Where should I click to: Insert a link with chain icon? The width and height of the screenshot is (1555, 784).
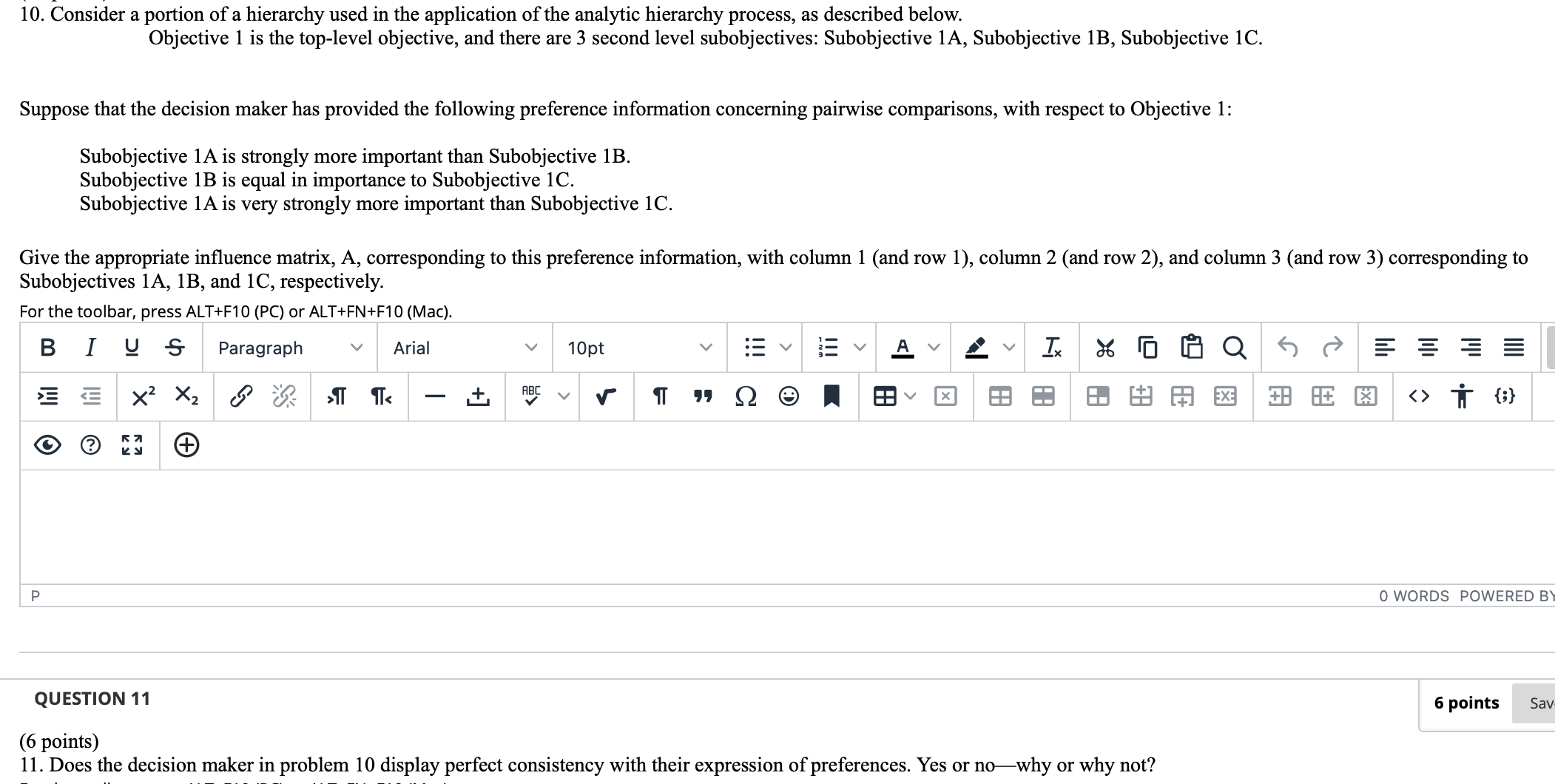click(x=240, y=397)
